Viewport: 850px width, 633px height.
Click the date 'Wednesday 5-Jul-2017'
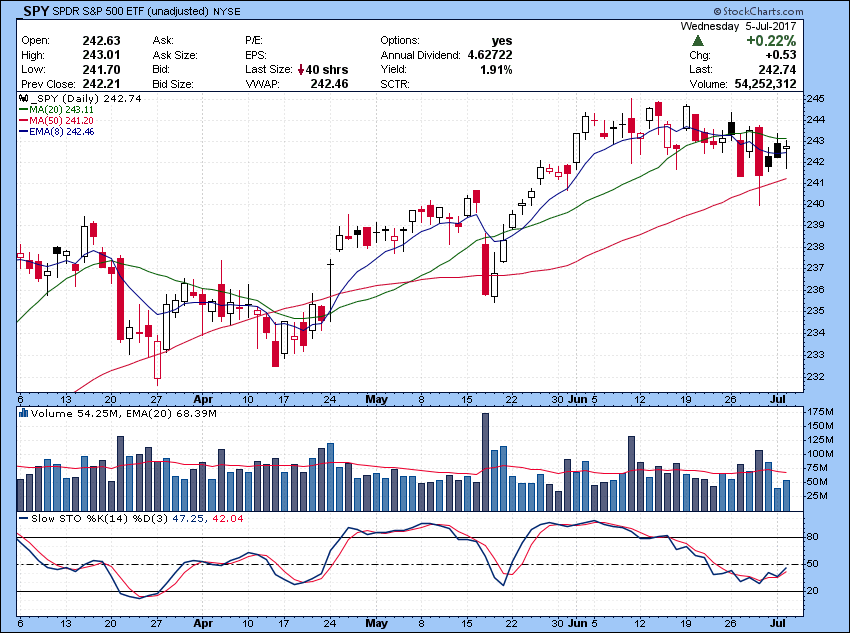pos(738,26)
